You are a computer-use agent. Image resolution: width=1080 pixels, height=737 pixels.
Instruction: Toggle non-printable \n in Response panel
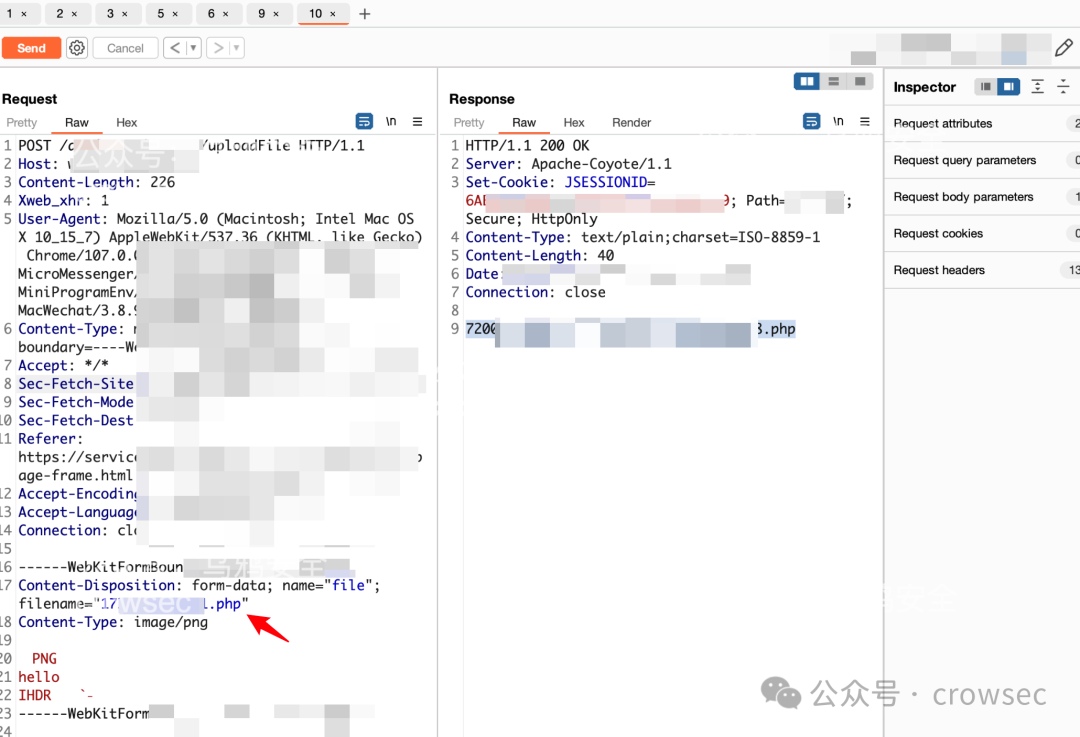pyautogui.click(x=838, y=121)
